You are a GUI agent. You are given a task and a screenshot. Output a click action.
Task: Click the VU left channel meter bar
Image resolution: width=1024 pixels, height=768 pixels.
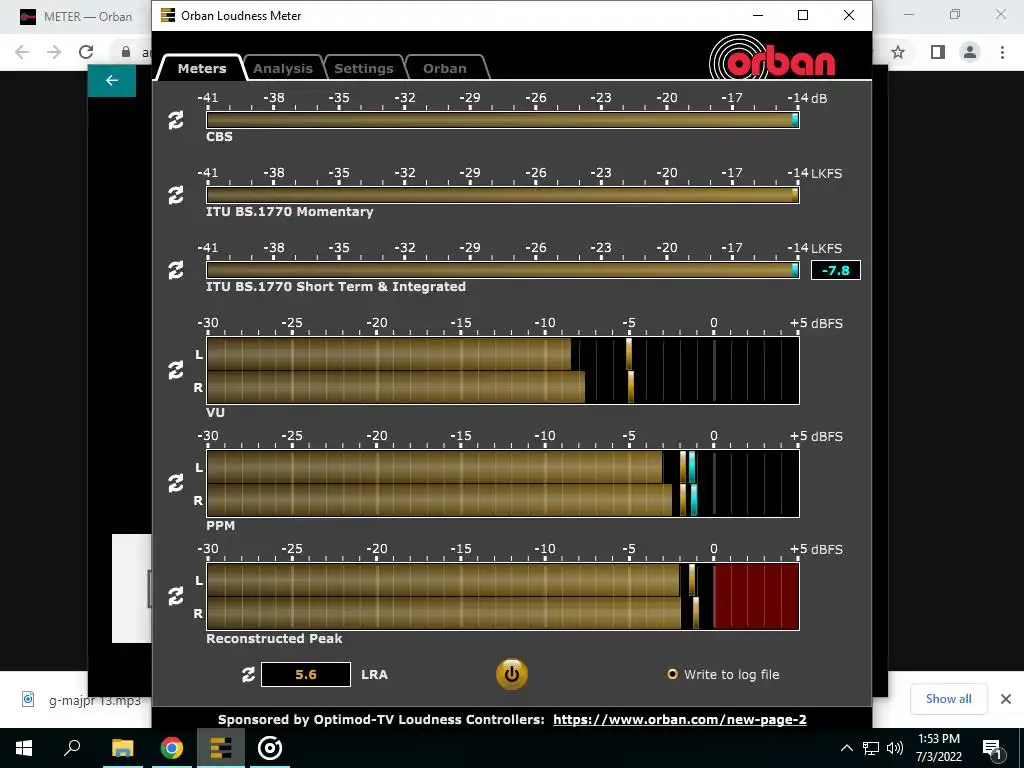tap(503, 354)
